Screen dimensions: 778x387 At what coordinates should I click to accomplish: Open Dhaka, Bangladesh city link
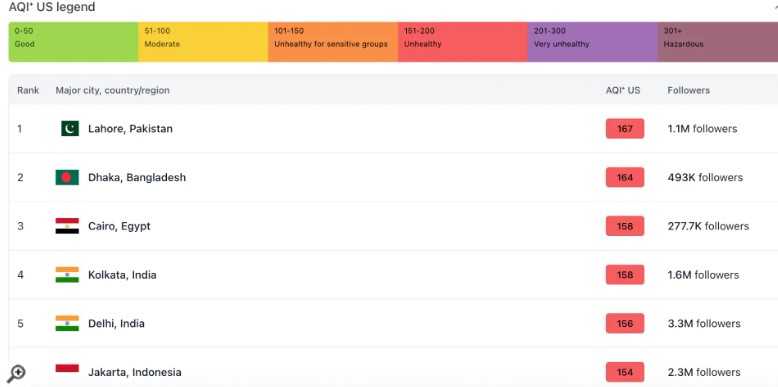[x=137, y=177]
